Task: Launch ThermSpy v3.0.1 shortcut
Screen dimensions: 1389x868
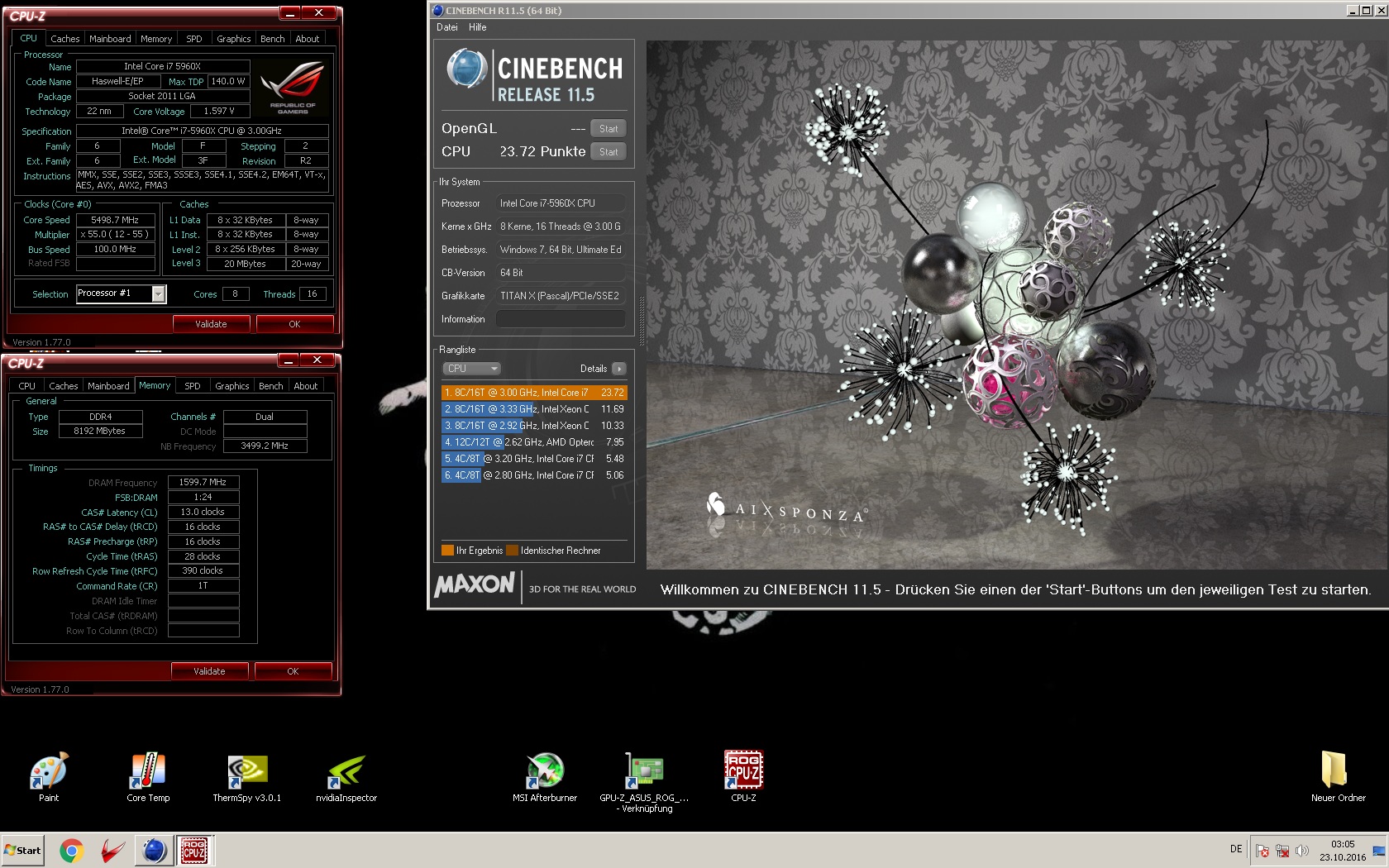Action: [247, 777]
